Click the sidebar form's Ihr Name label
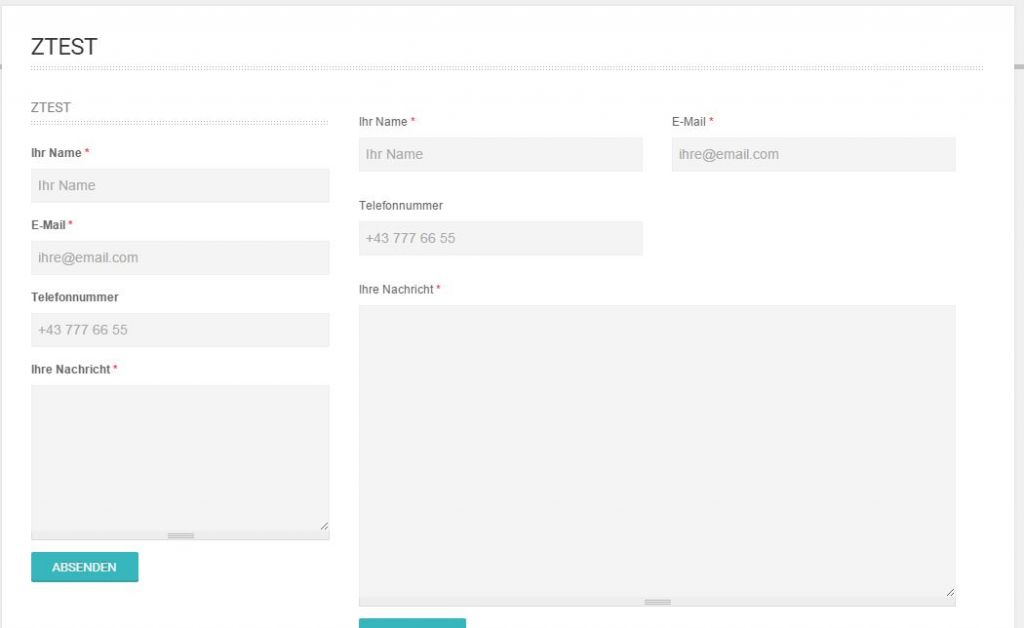The image size is (1024, 628). coord(56,153)
